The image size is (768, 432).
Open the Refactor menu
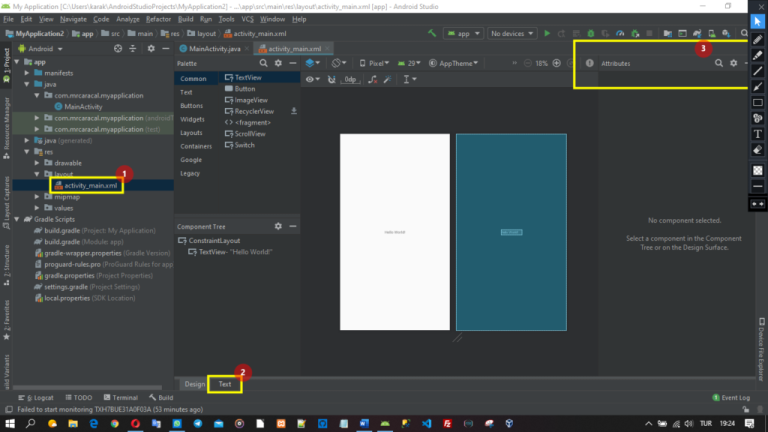[158, 19]
